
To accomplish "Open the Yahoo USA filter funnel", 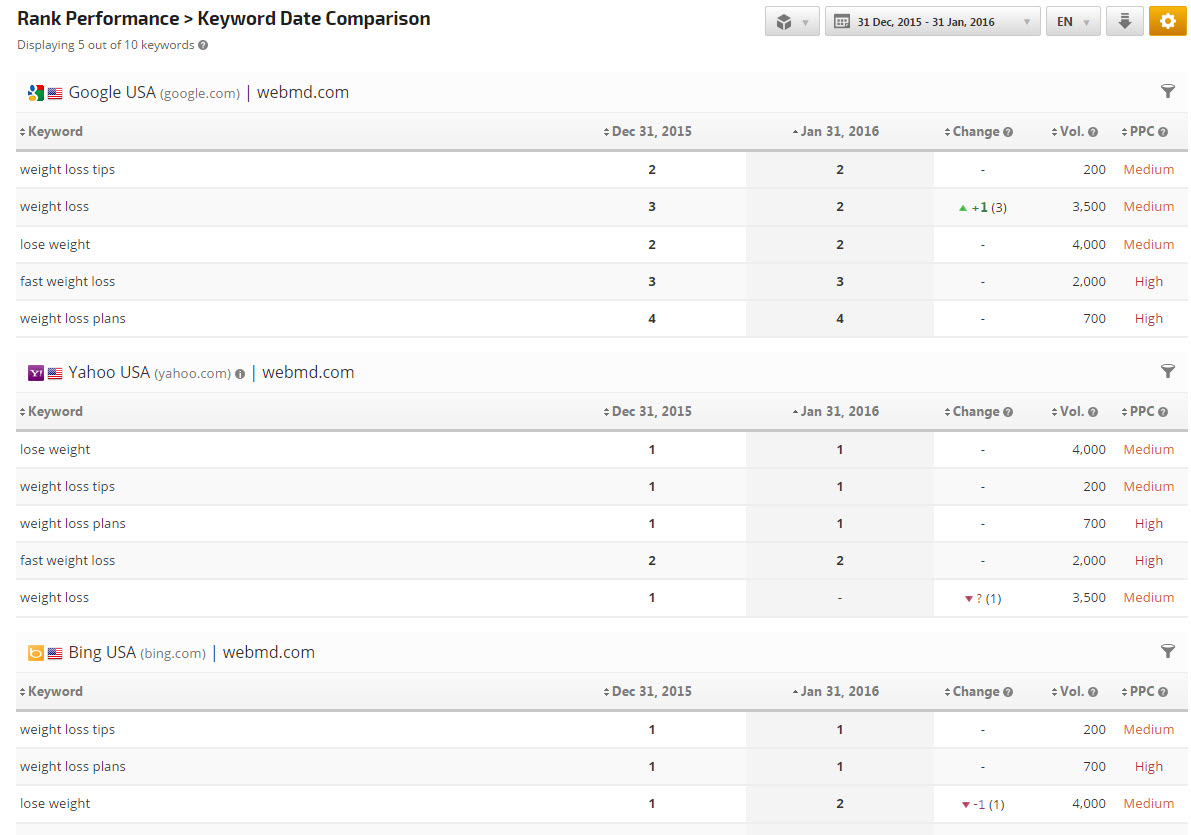I will (1167, 372).
